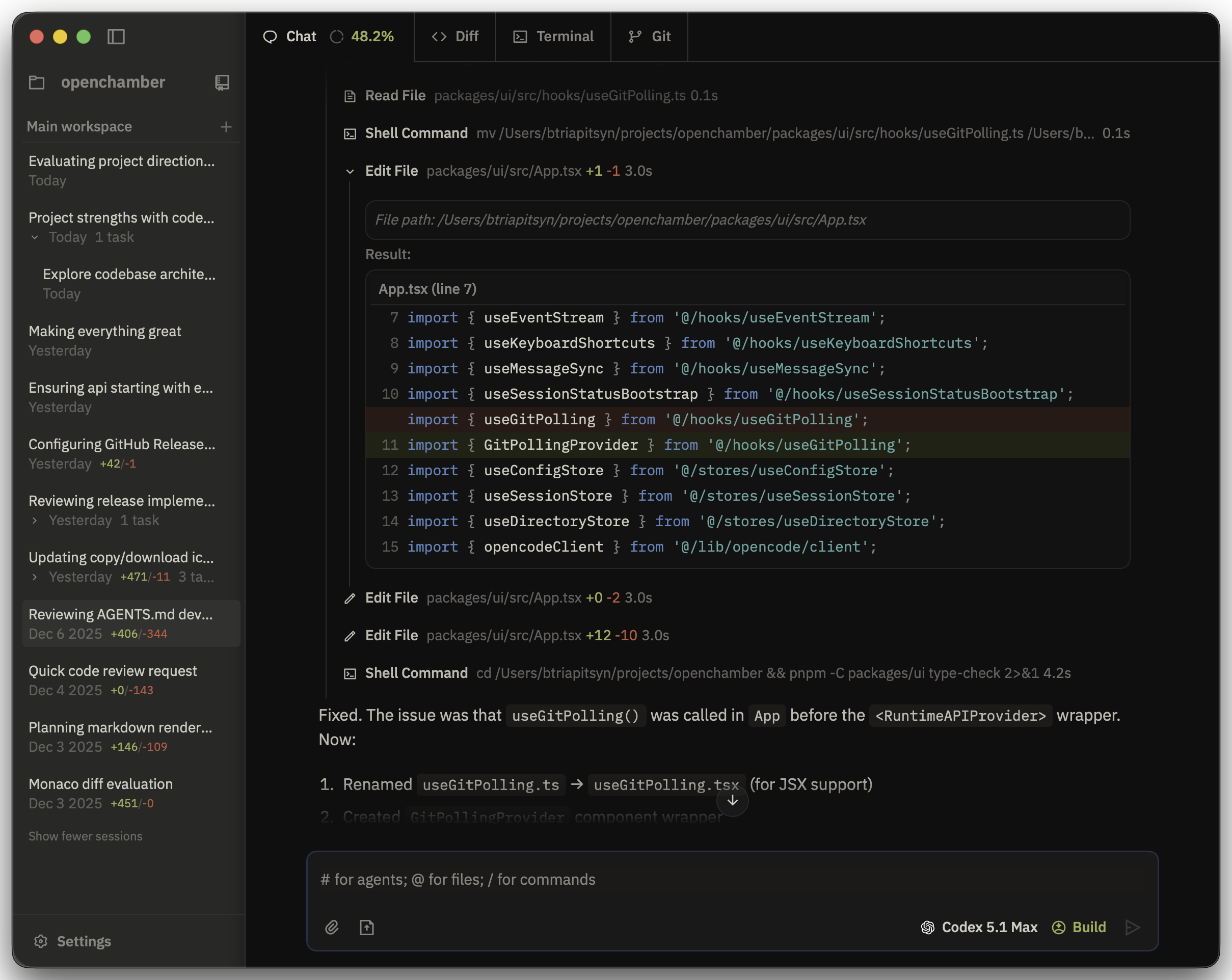Open Monaco diff evaluation session

tap(131, 793)
